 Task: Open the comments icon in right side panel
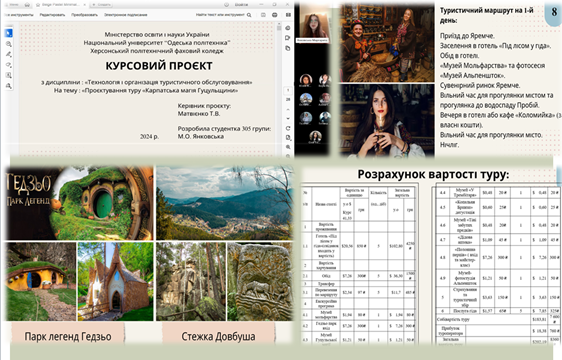pyautogui.click(x=288, y=38)
